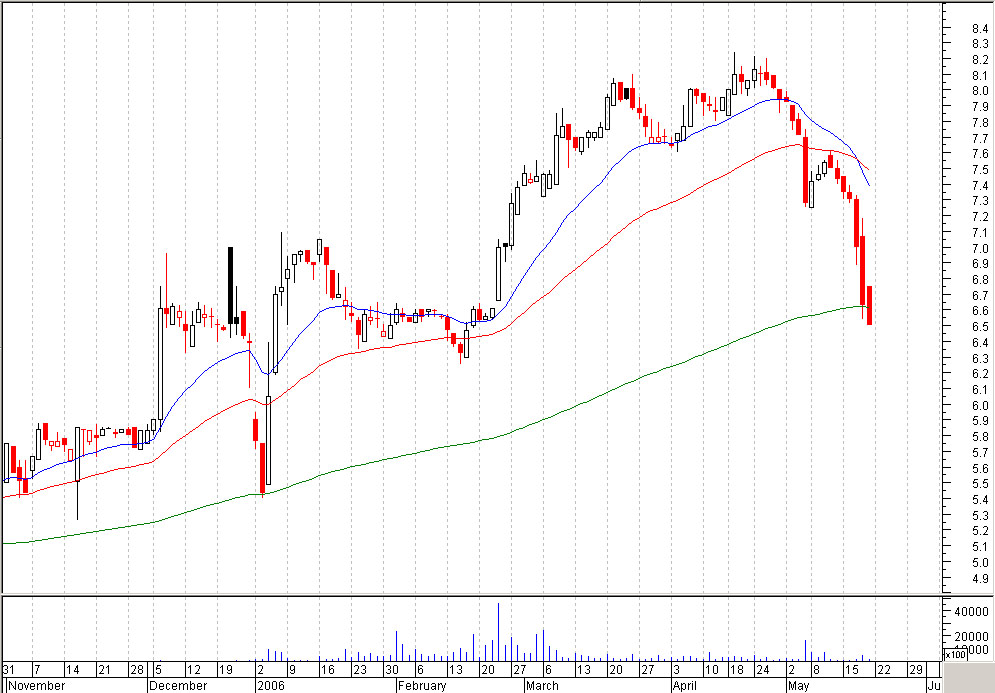This screenshot has height=693, width=995.
Task: Select the May month label
Action: [798, 685]
